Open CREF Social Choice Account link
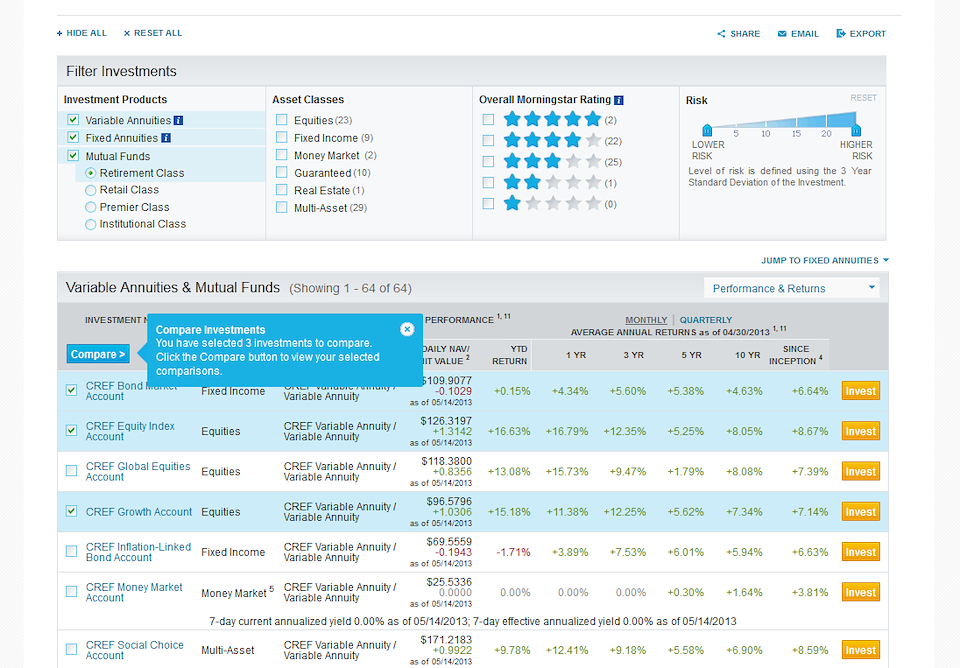The image size is (960, 668). [x=135, y=650]
